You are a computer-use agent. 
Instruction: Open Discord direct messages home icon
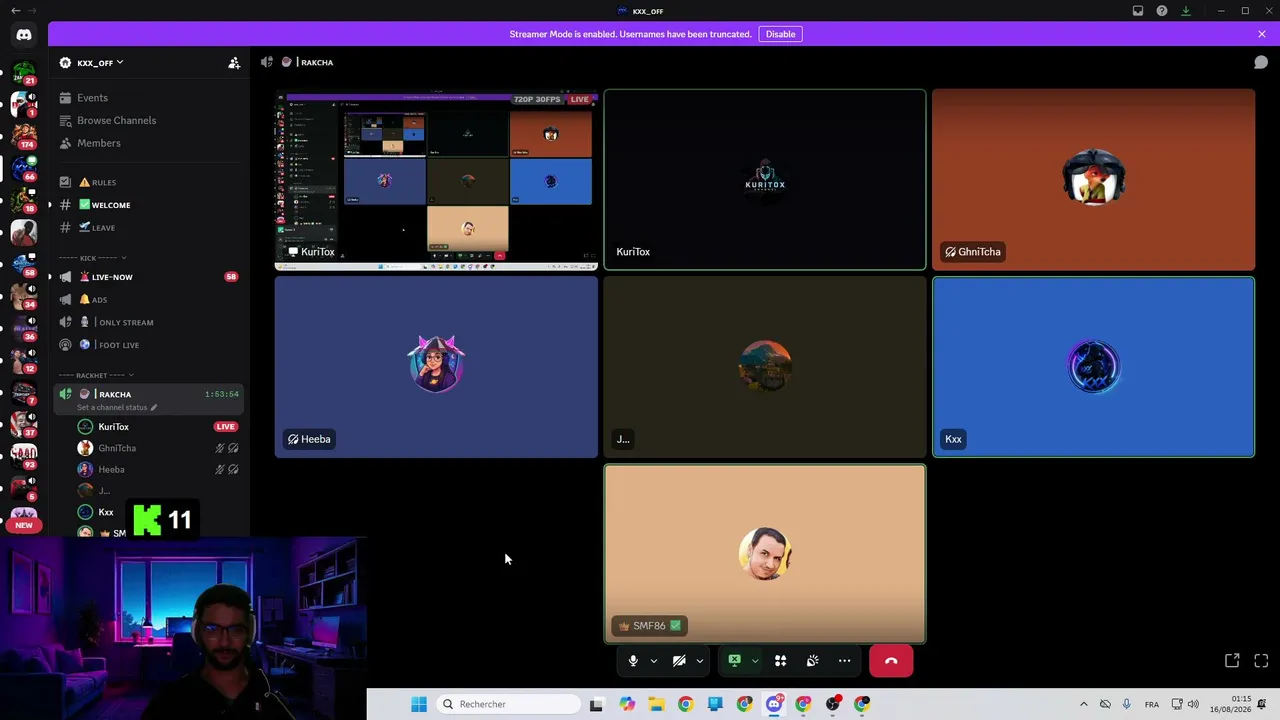(x=24, y=35)
